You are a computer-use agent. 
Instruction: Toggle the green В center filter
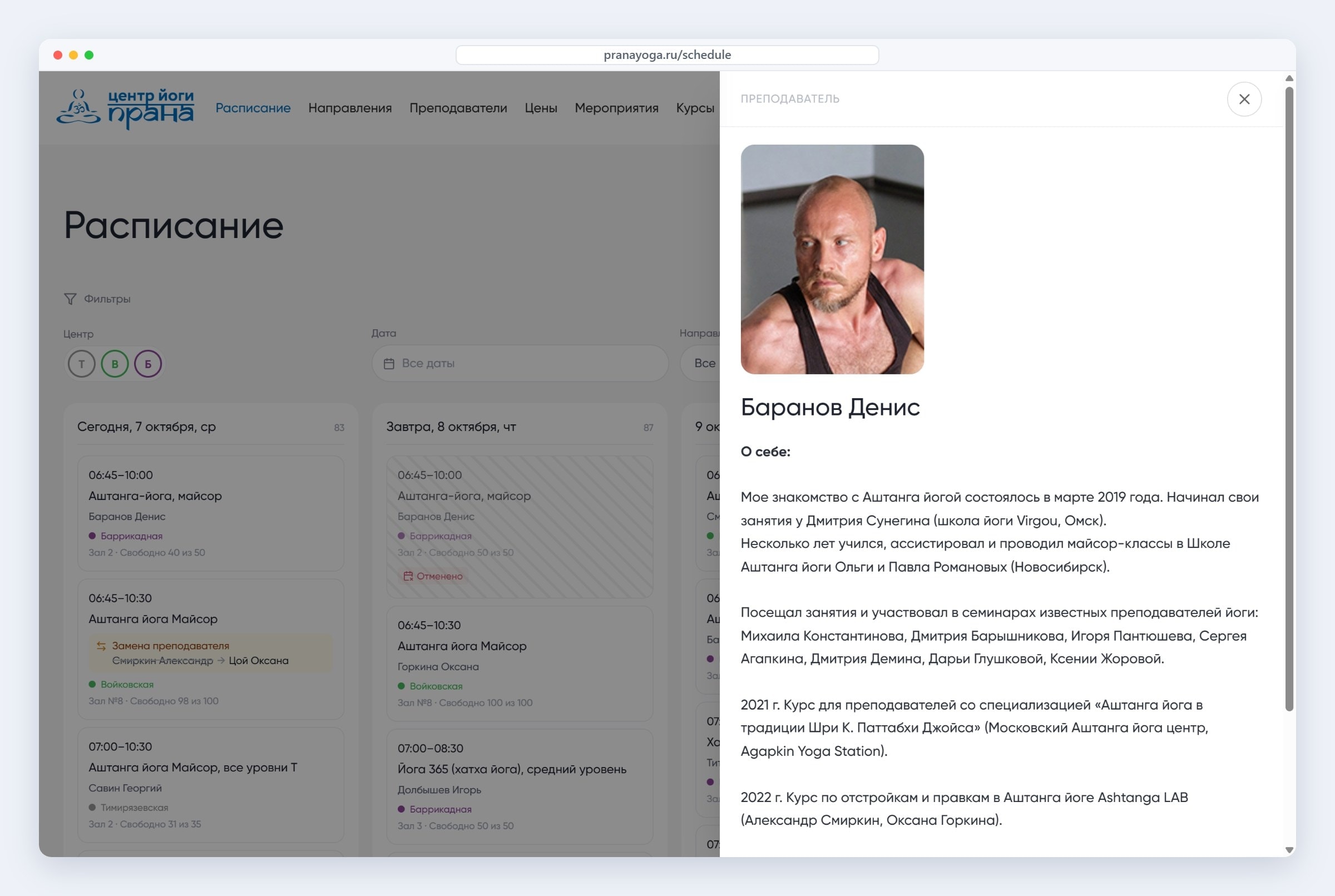pyautogui.click(x=114, y=364)
